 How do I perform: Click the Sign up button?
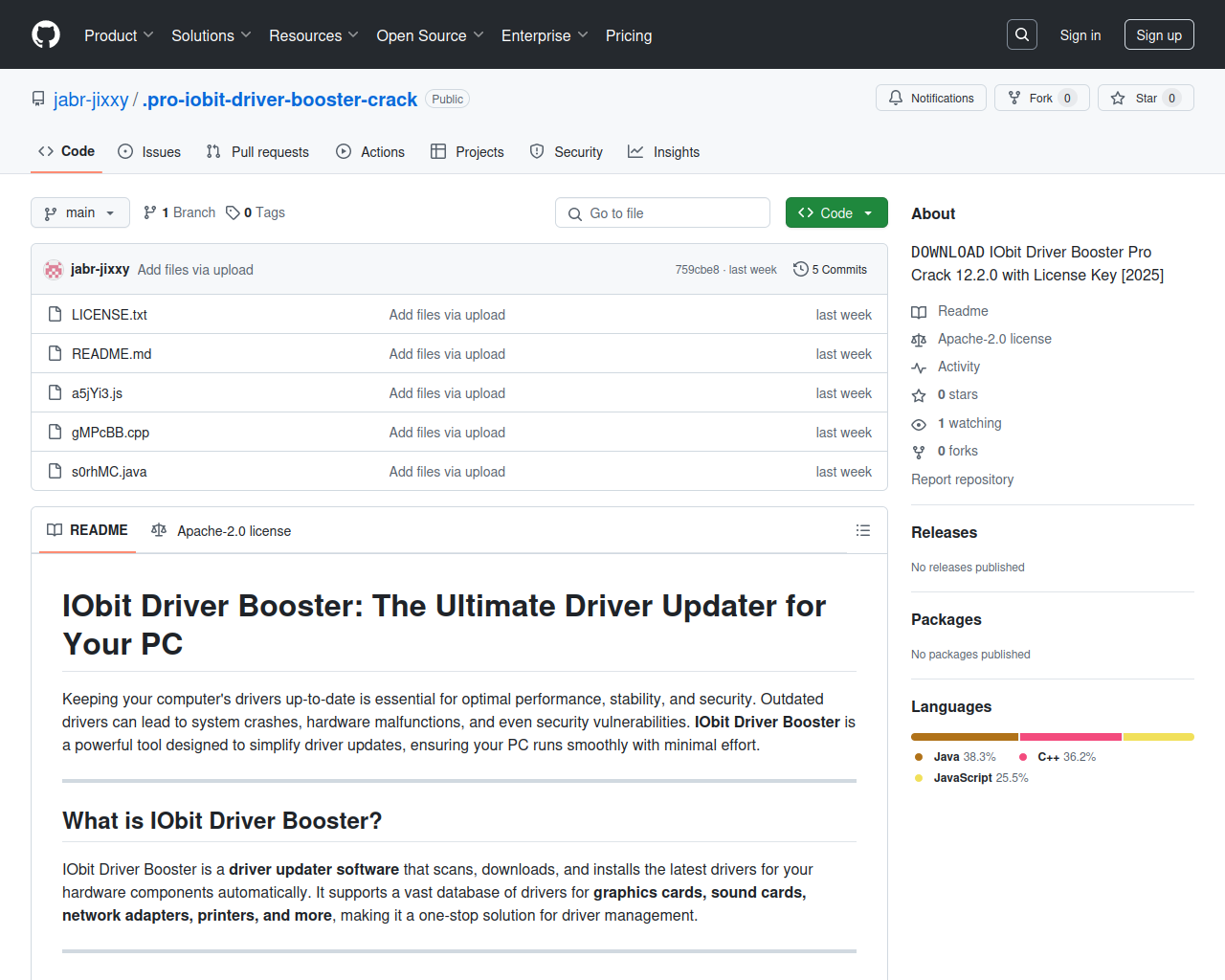[x=1159, y=34]
